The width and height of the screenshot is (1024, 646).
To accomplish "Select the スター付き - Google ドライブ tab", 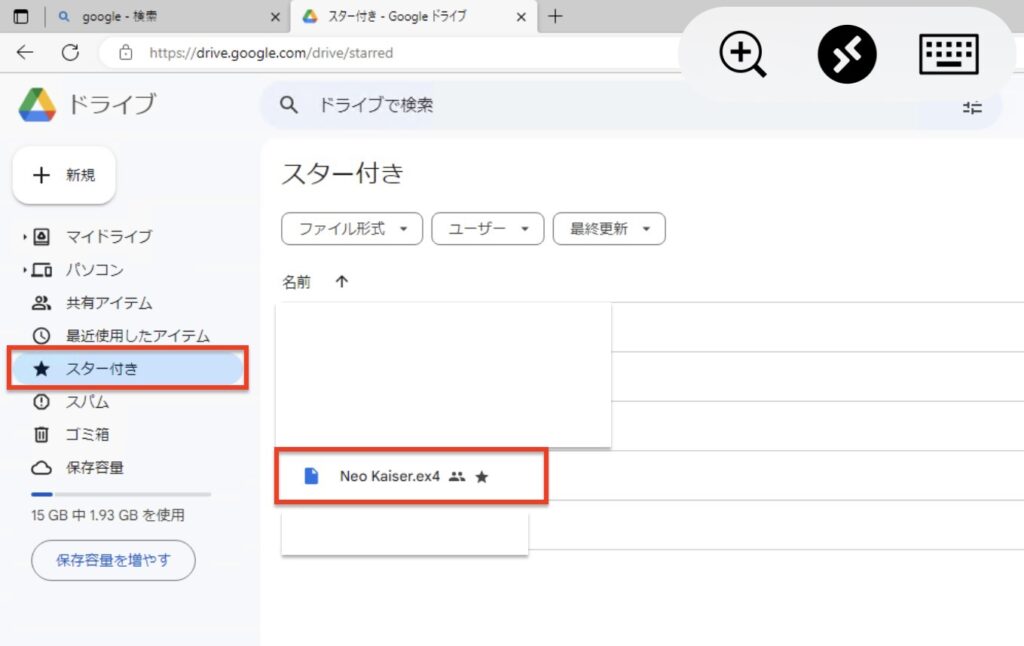I will tap(413, 16).
